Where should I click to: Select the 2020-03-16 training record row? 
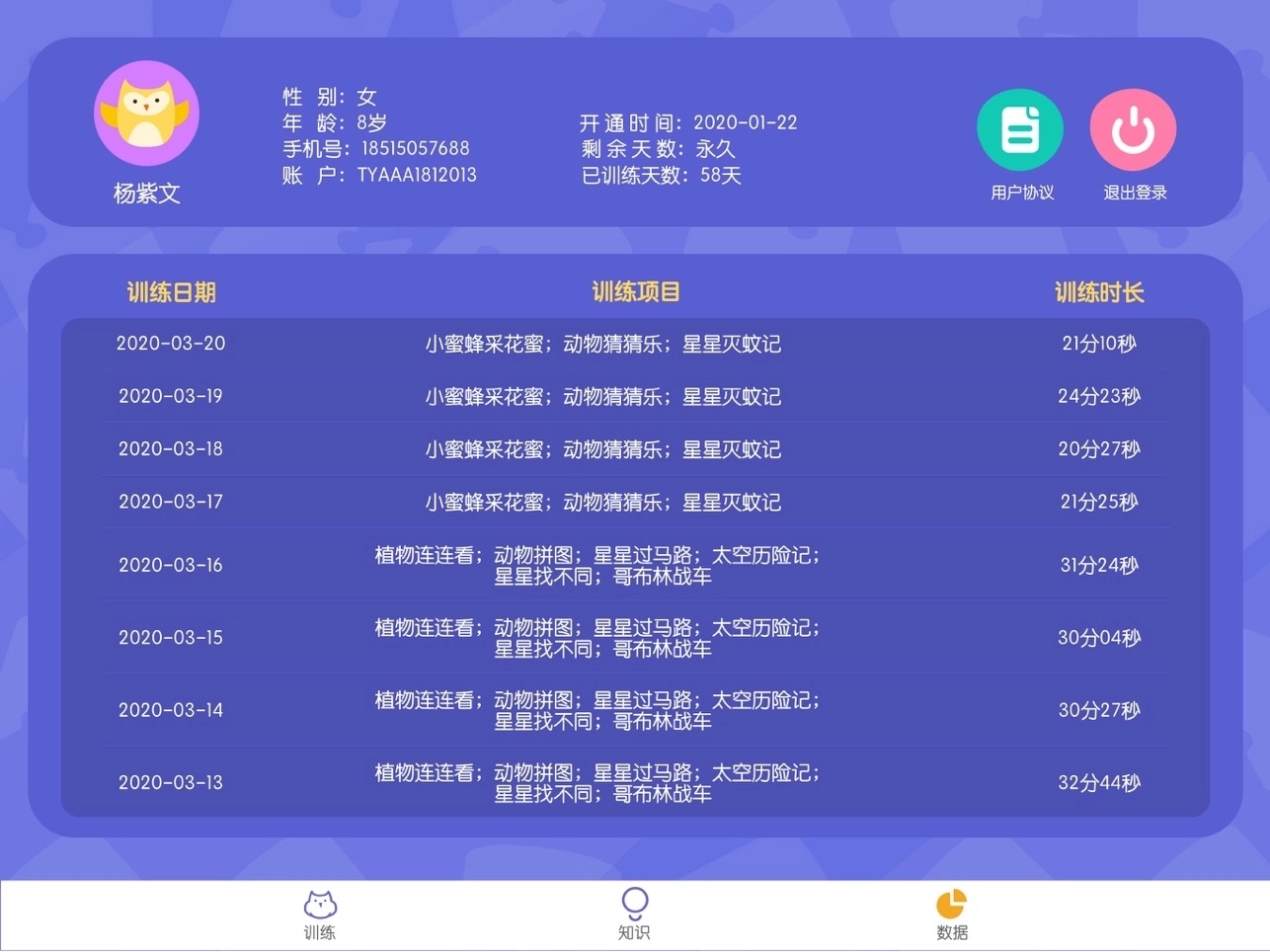point(635,565)
